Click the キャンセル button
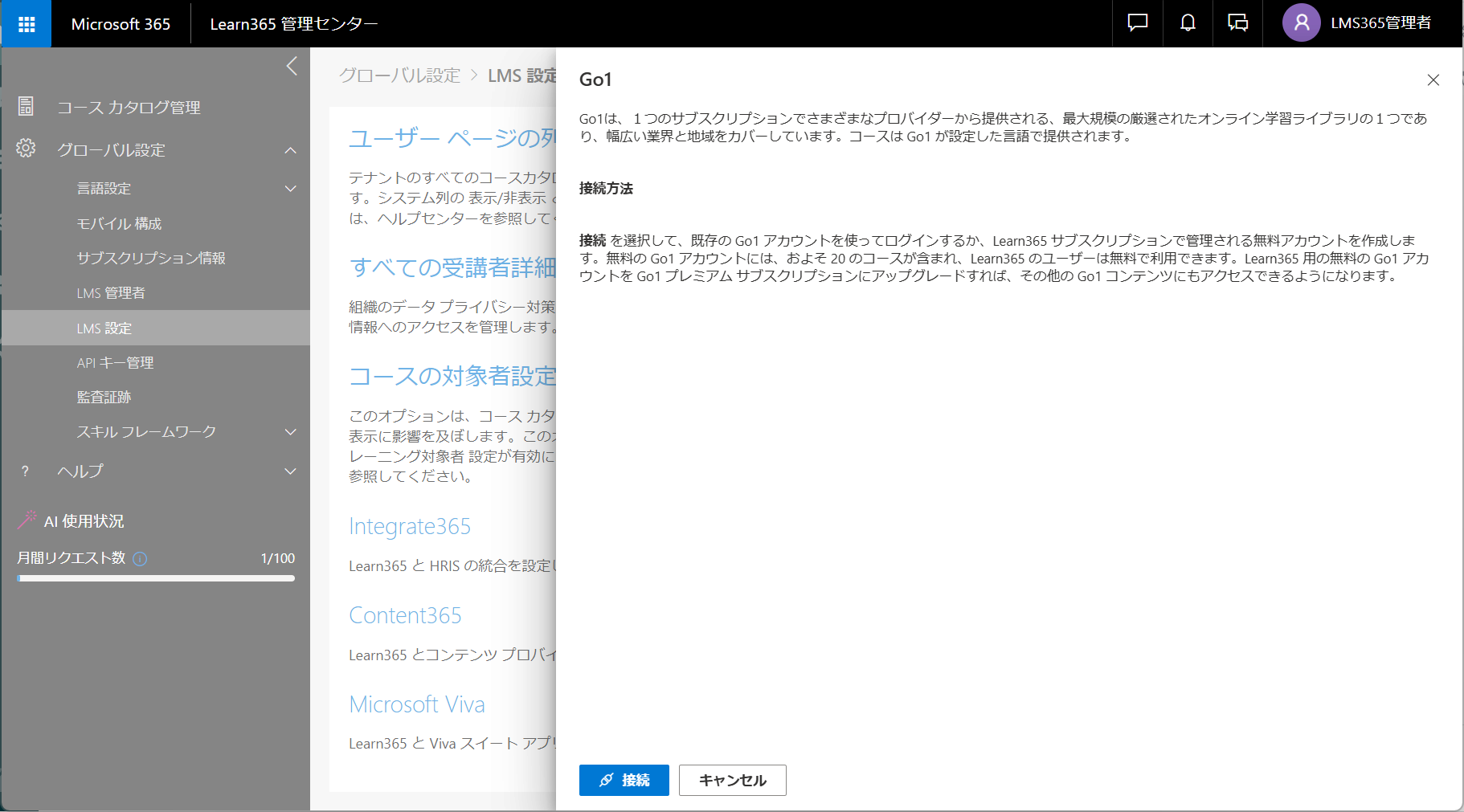 tap(733, 780)
